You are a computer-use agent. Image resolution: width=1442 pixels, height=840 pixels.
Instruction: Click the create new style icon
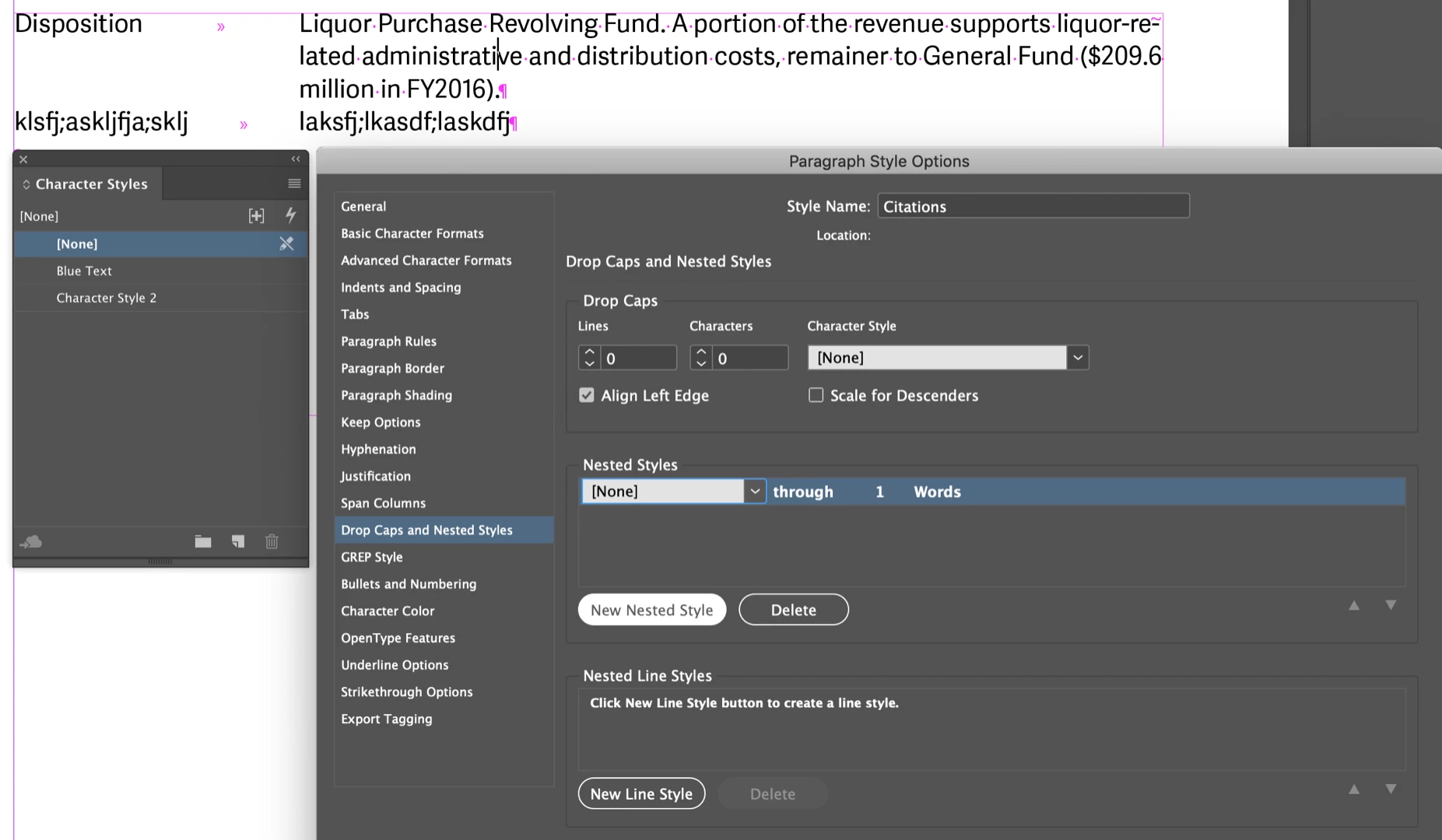click(x=238, y=541)
